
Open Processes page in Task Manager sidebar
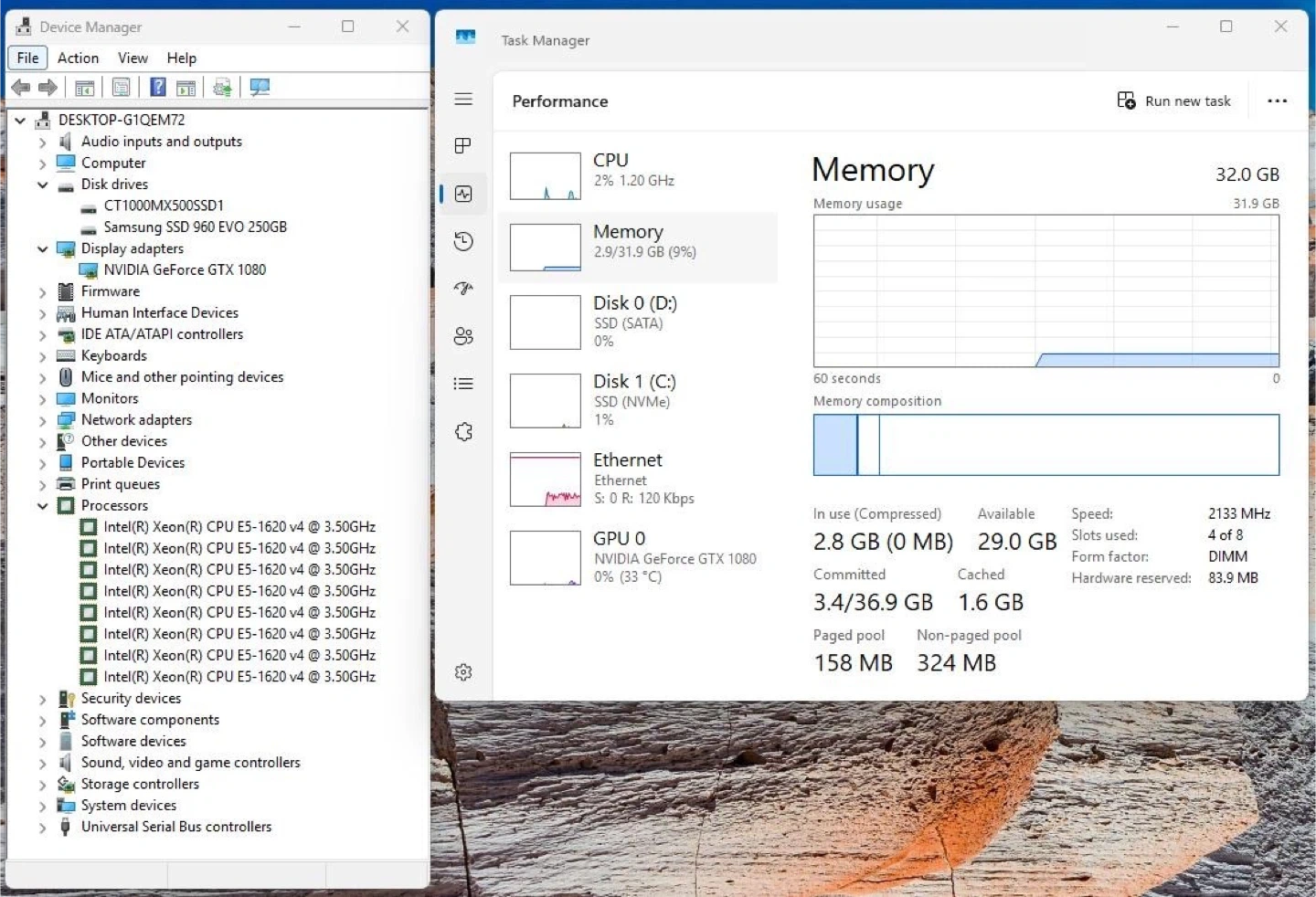point(463,146)
